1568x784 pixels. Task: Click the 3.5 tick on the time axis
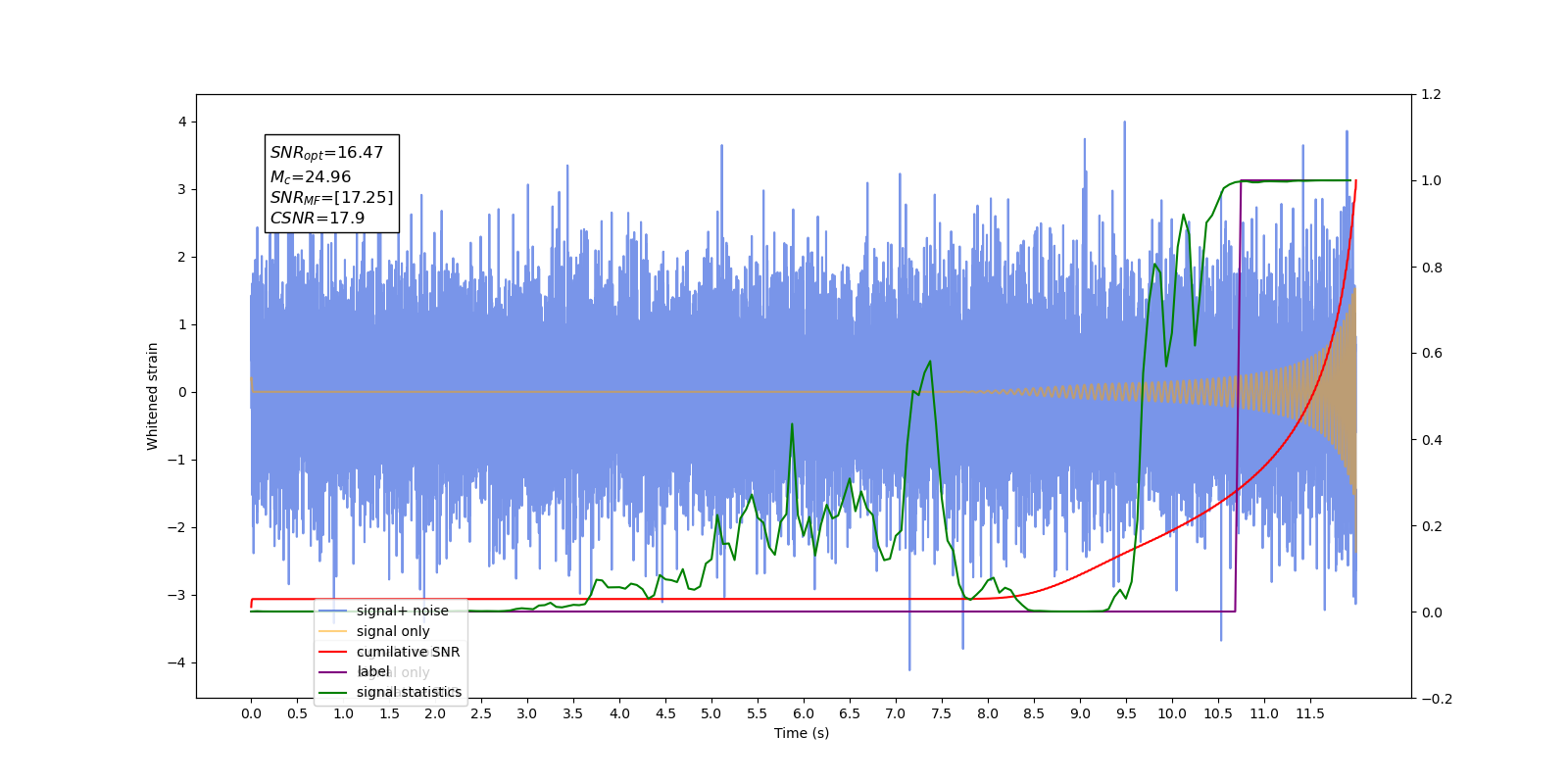(x=573, y=713)
